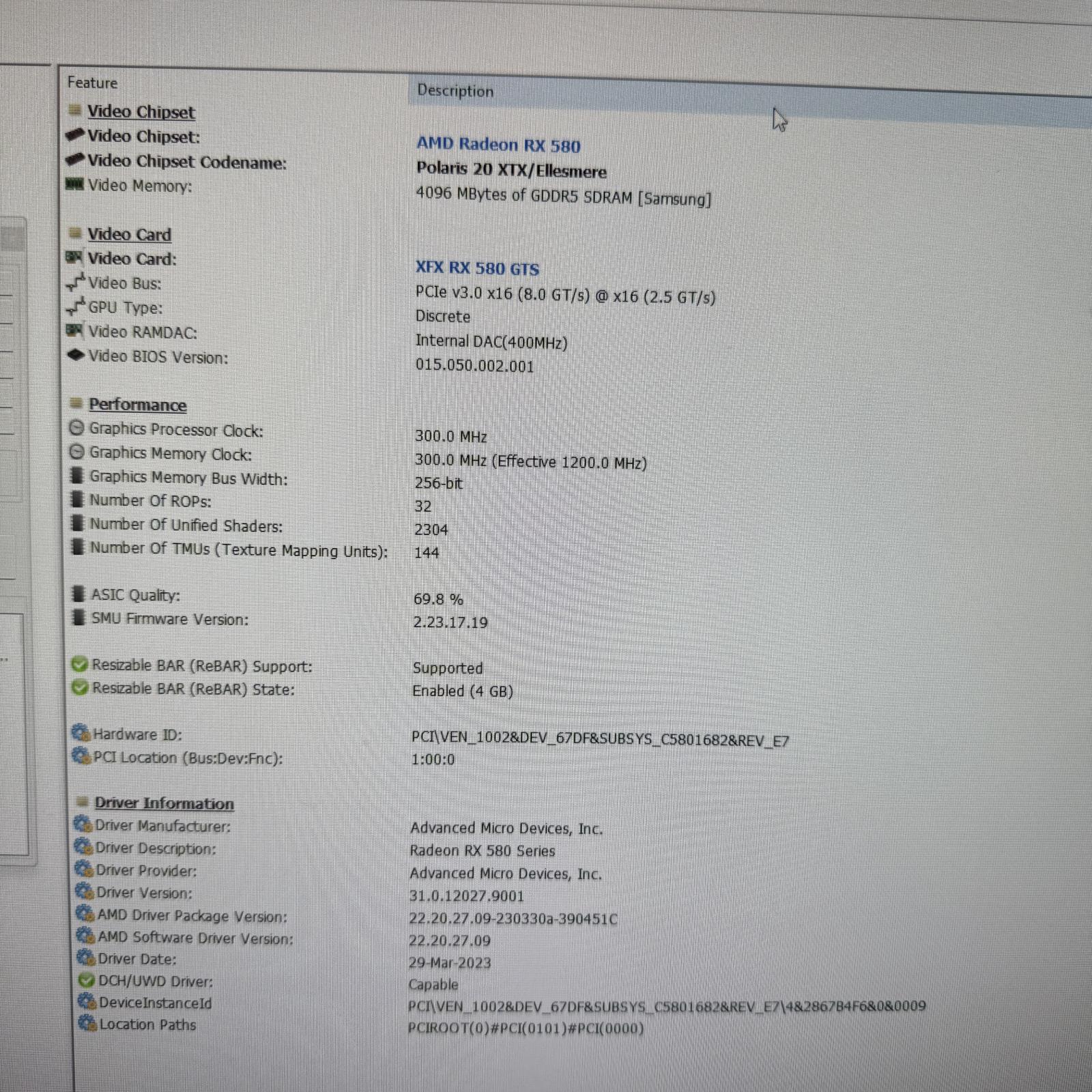Select the Driver Information section heading
Viewport: 1092px width, 1092px height.
[164, 803]
